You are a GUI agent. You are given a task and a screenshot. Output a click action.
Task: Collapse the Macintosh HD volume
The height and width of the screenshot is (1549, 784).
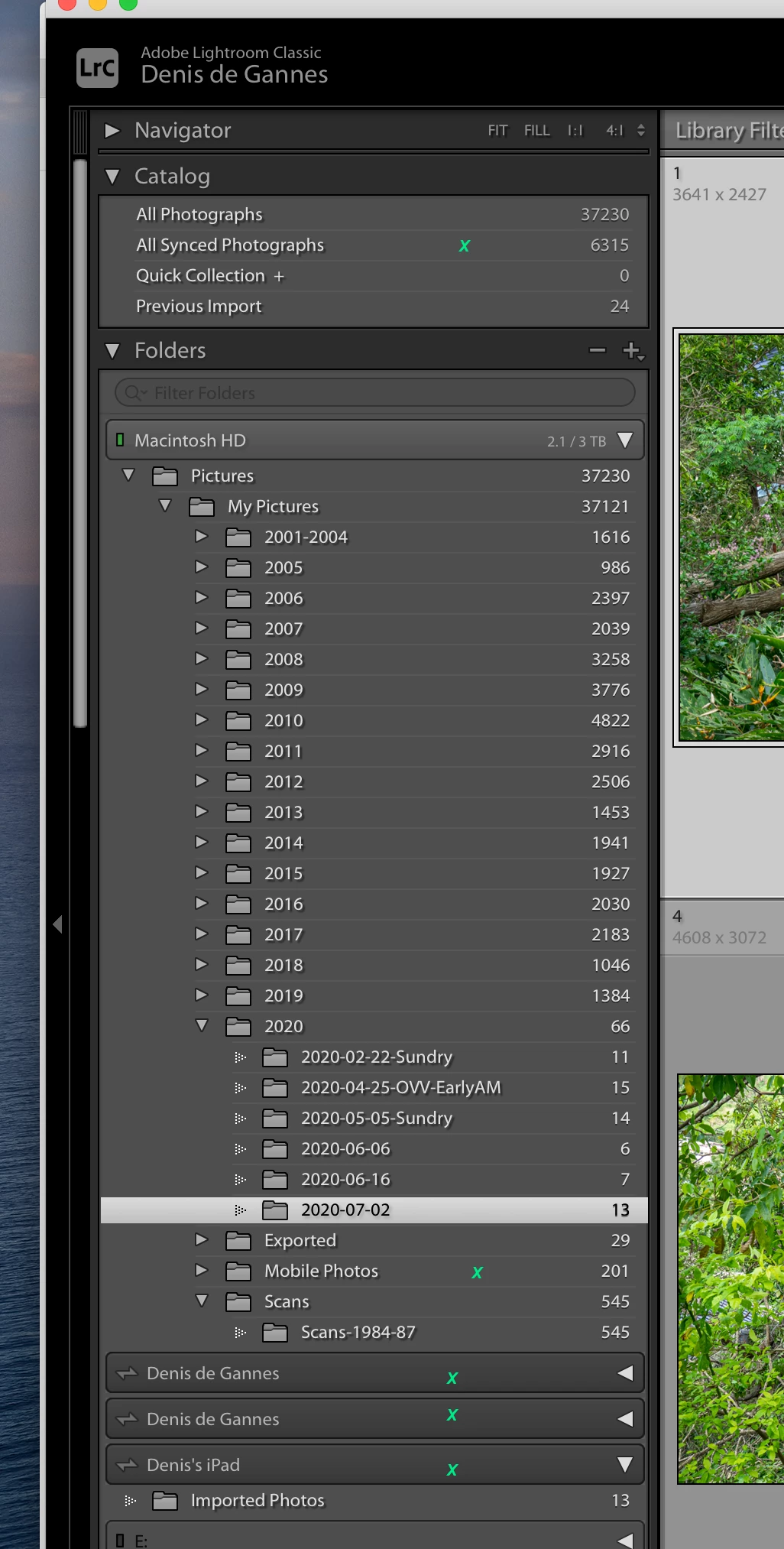tap(625, 440)
